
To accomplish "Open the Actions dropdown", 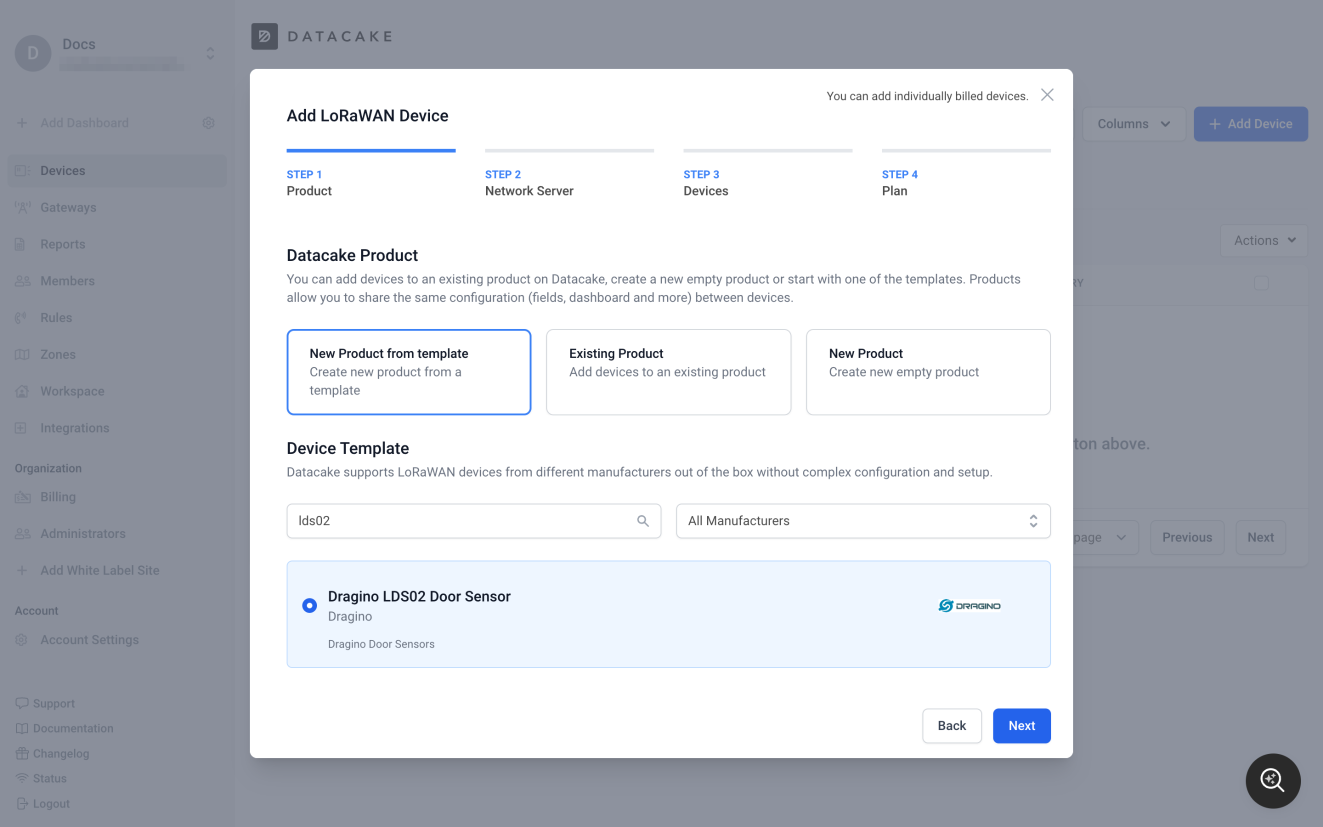I will pyautogui.click(x=1264, y=240).
